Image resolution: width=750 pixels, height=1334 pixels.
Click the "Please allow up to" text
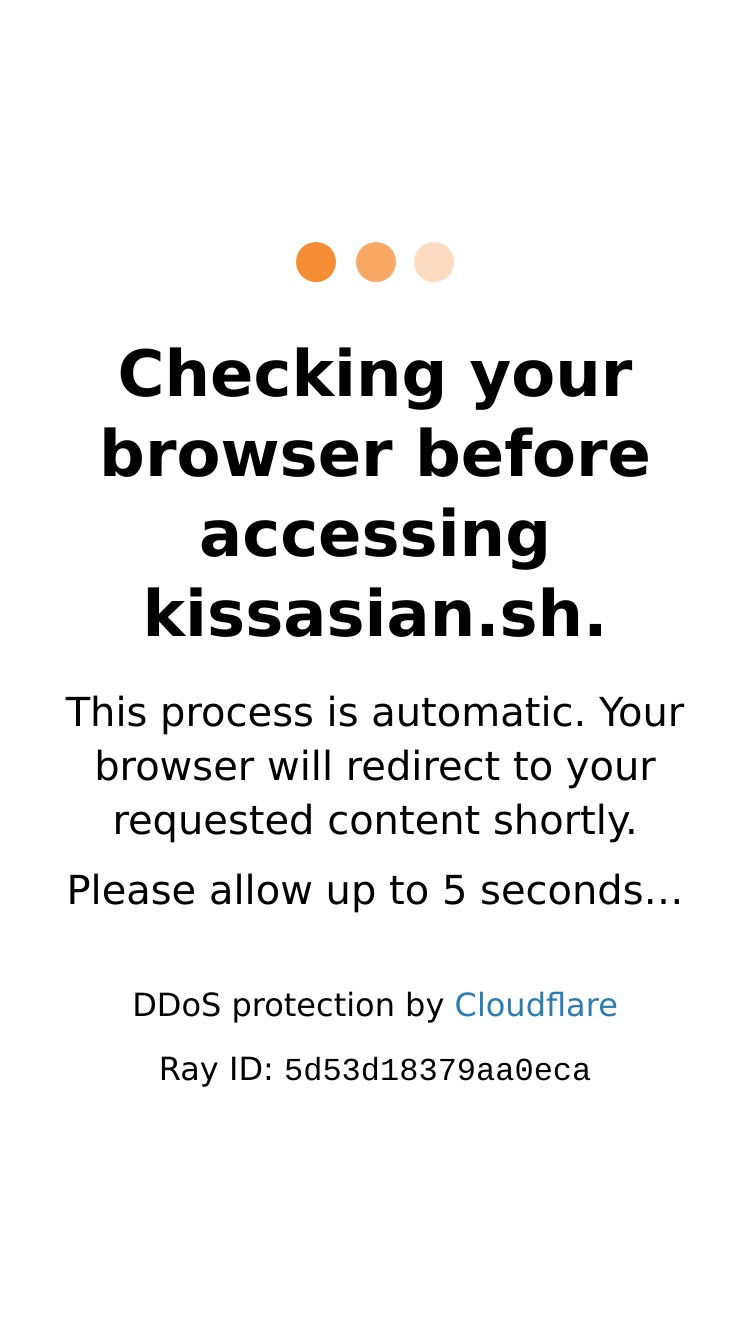[x=250, y=892]
